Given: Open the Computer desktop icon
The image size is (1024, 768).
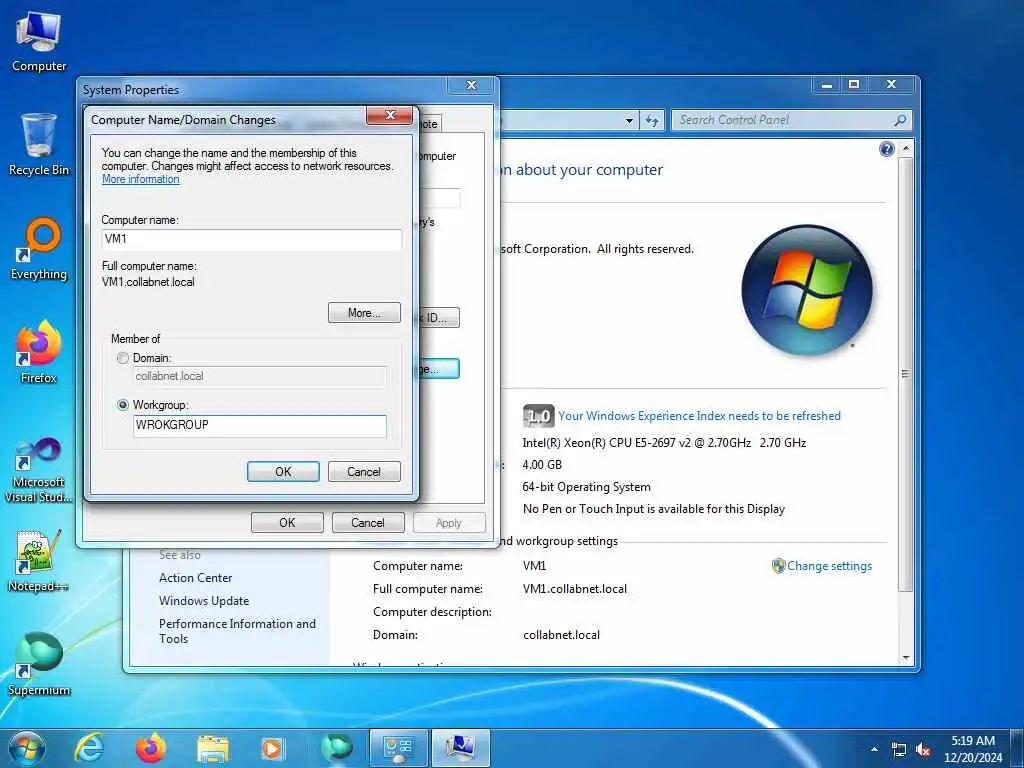Looking at the screenshot, I should (x=39, y=42).
